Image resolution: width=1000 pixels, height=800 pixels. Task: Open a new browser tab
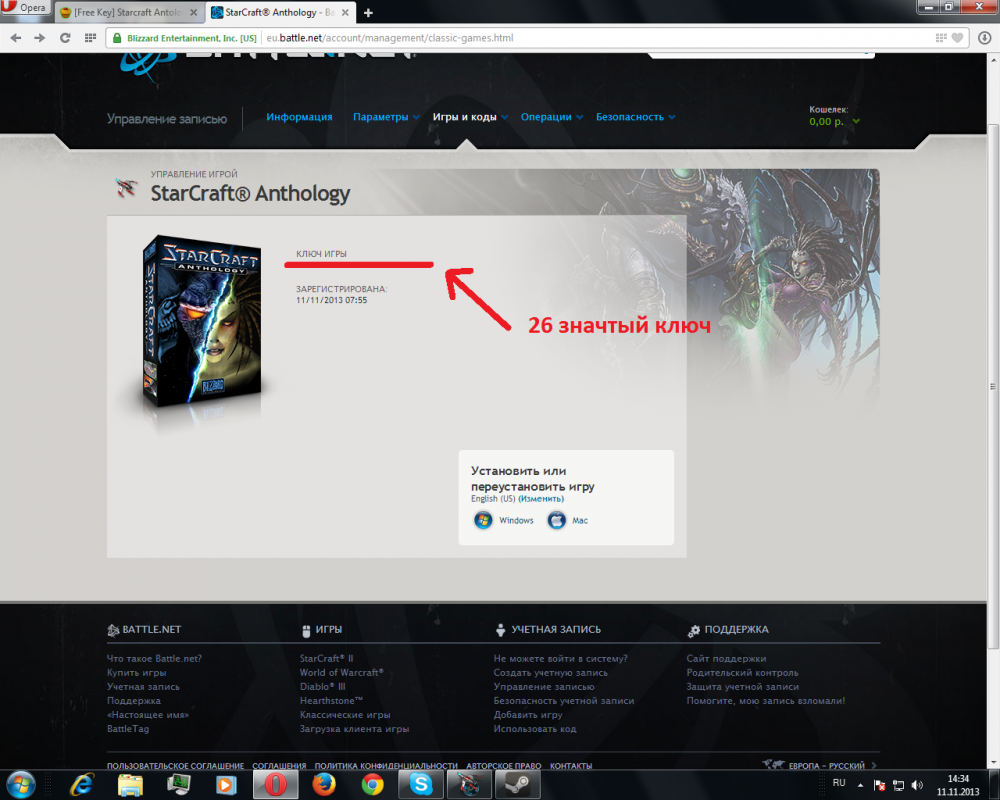[x=368, y=13]
